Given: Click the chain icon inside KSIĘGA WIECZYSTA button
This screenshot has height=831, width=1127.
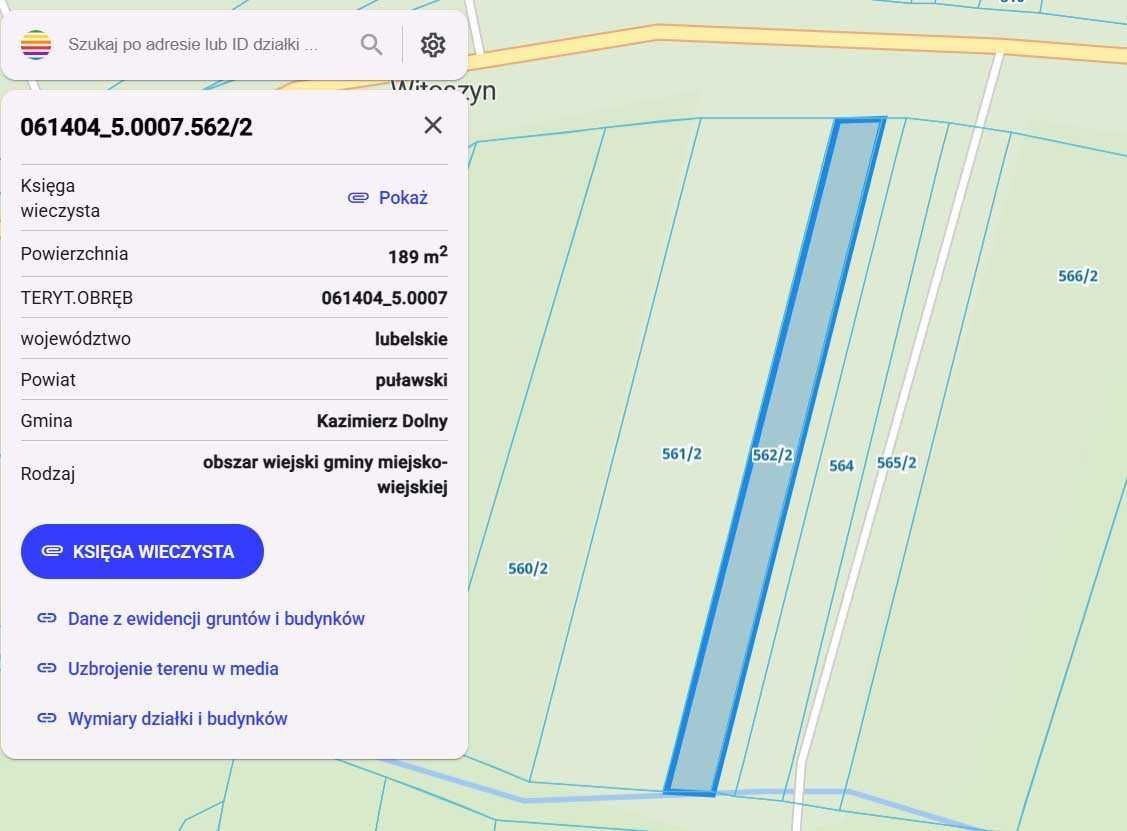Looking at the screenshot, I should 53,551.
